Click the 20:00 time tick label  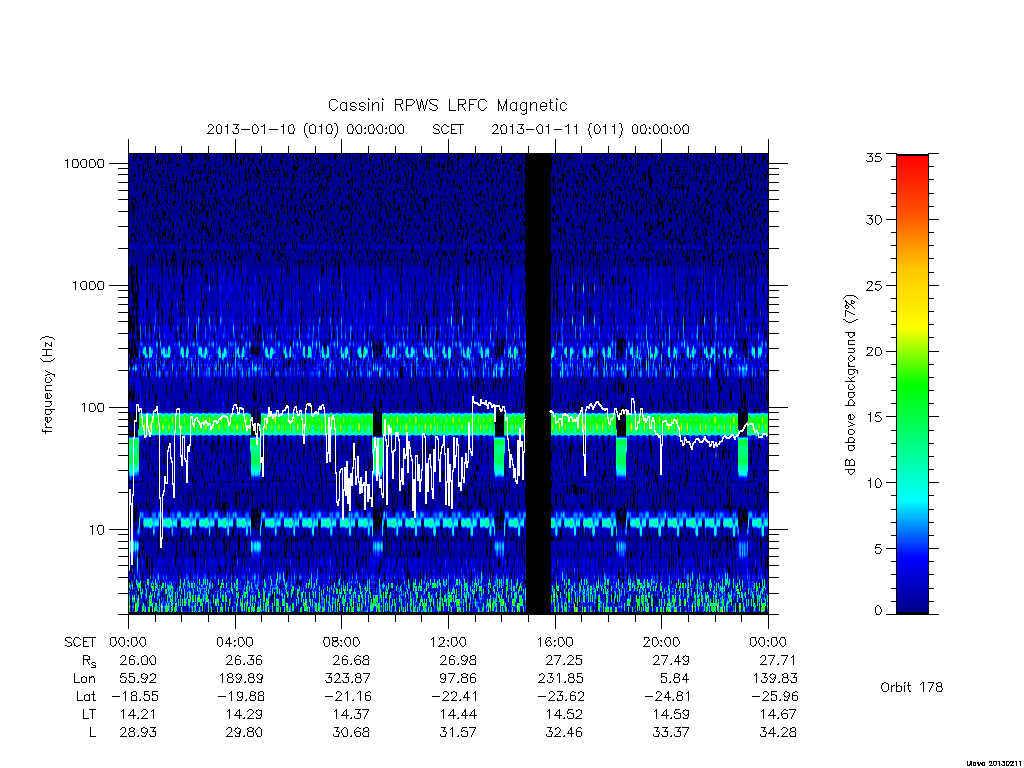pos(661,642)
